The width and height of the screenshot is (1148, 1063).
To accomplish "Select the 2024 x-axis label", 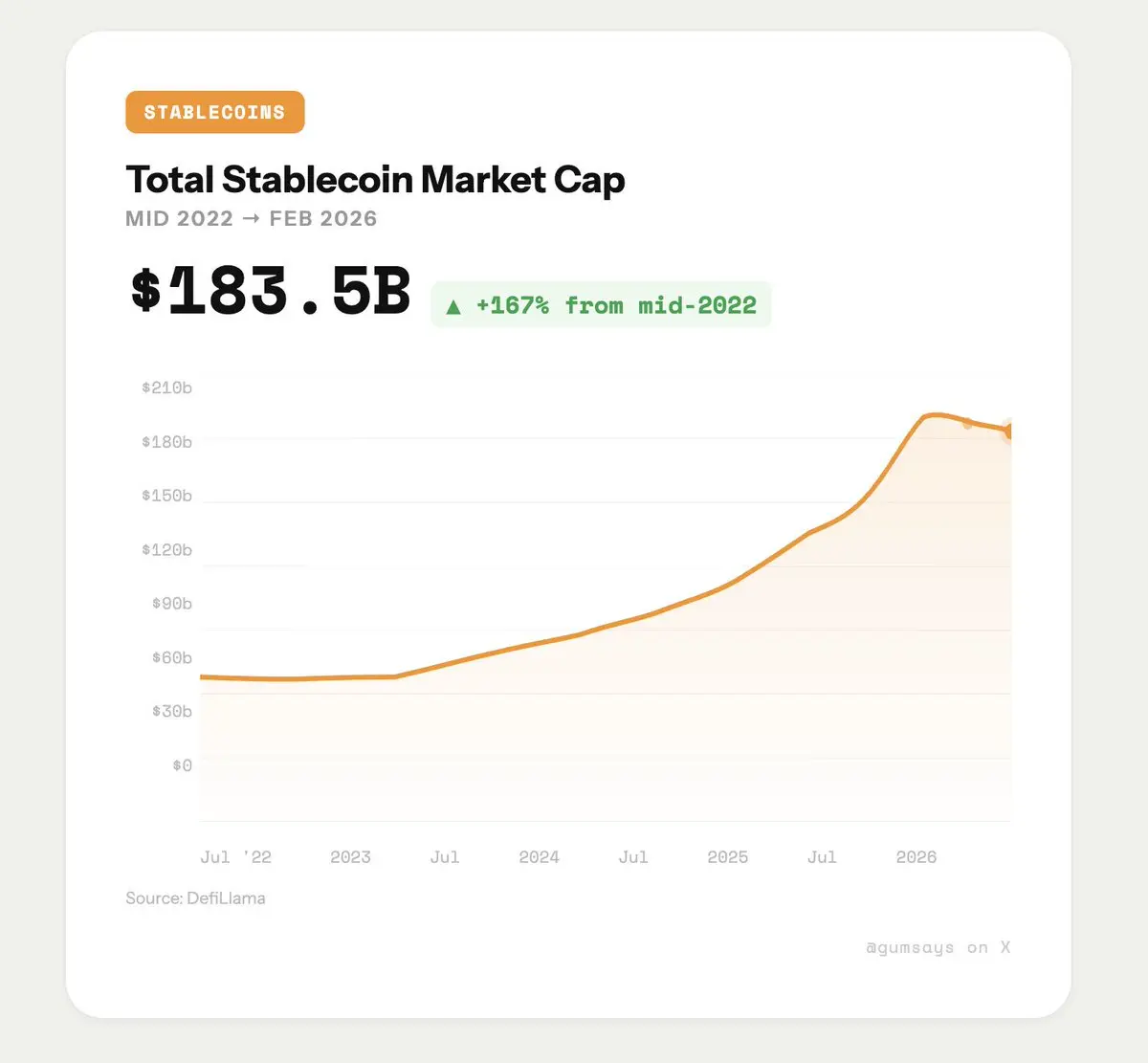I will [539, 857].
